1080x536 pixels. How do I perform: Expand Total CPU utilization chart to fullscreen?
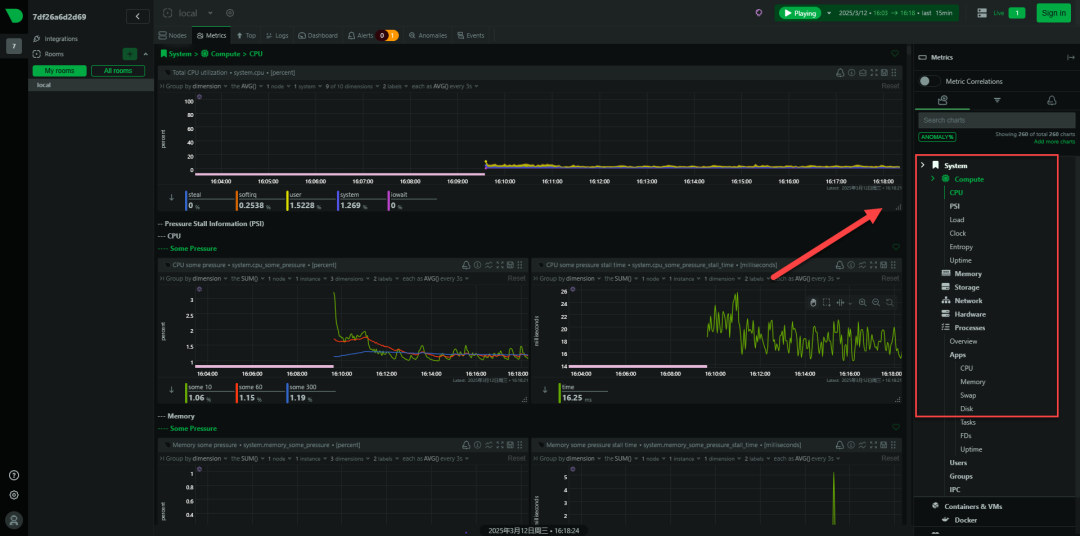click(x=874, y=72)
